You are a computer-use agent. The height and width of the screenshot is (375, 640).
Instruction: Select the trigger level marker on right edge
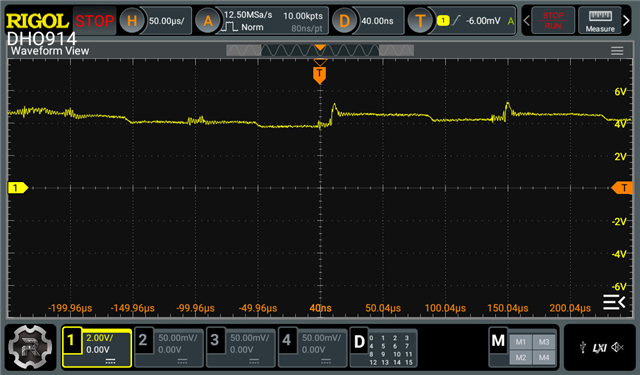(622, 188)
